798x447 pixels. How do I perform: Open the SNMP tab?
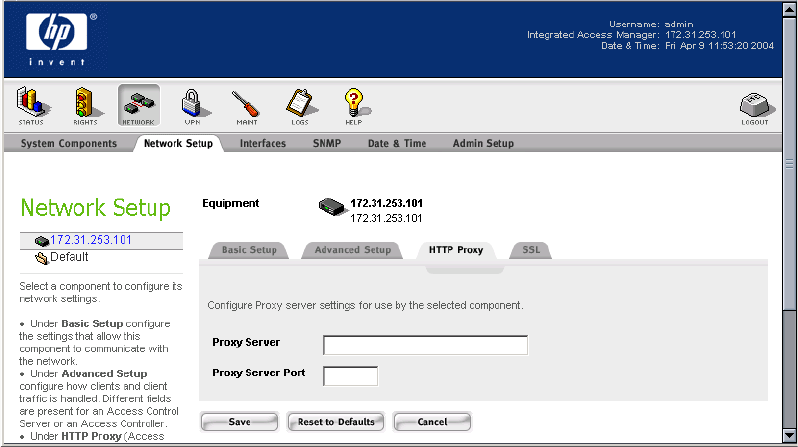327,144
